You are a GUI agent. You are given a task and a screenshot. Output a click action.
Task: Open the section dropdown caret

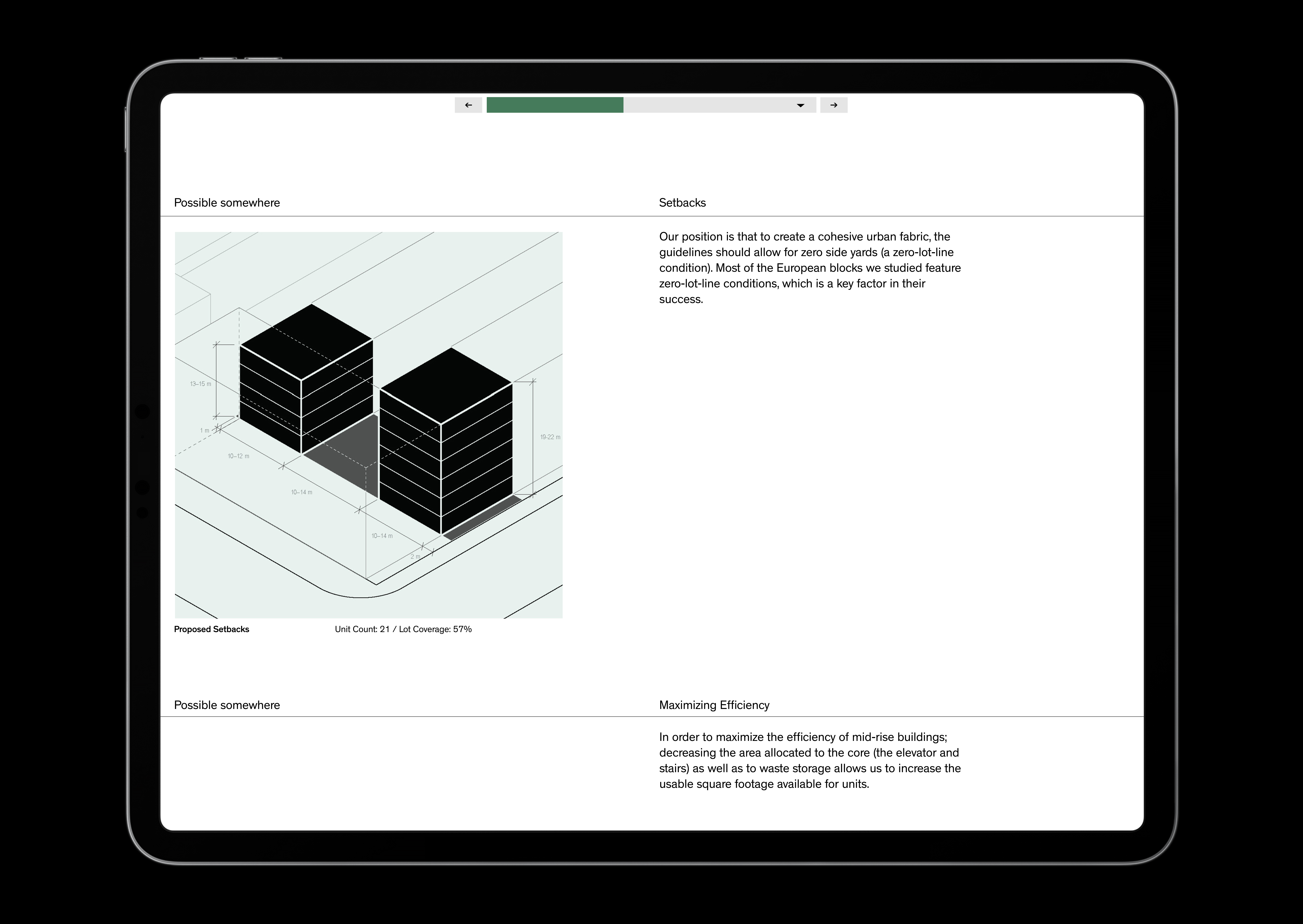coord(800,105)
